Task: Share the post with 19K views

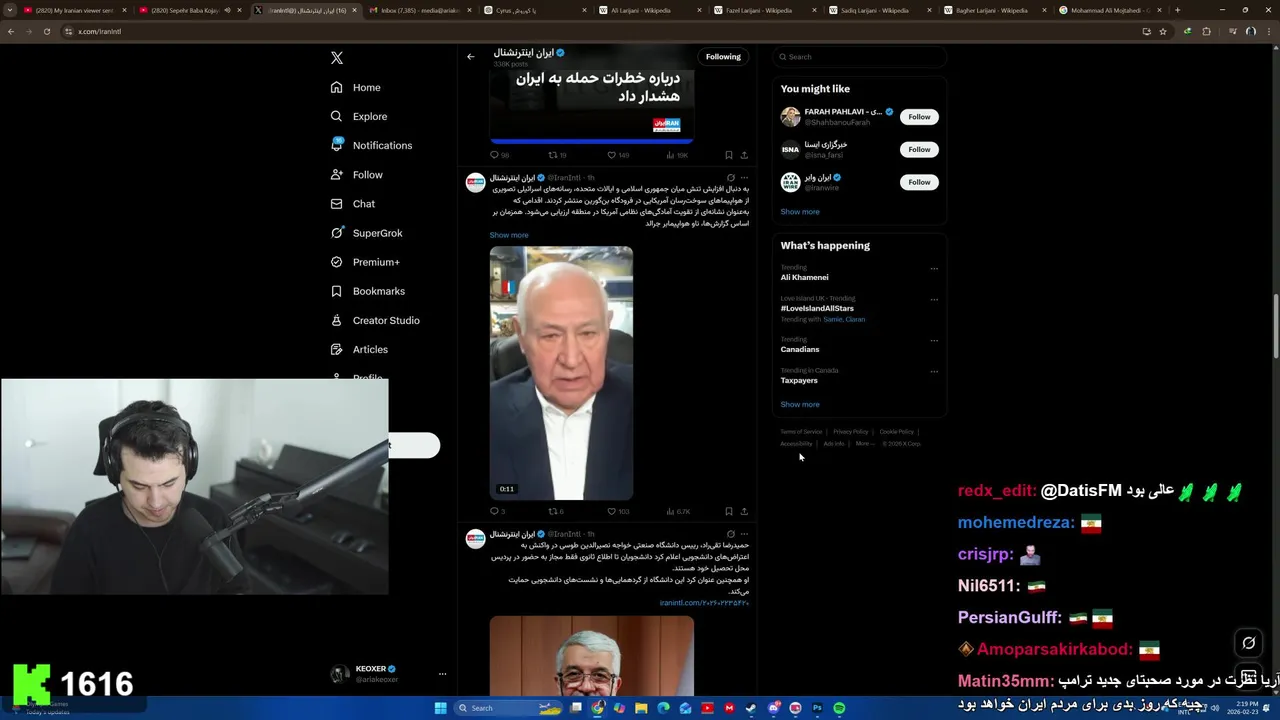Action: click(x=744, y=155)
